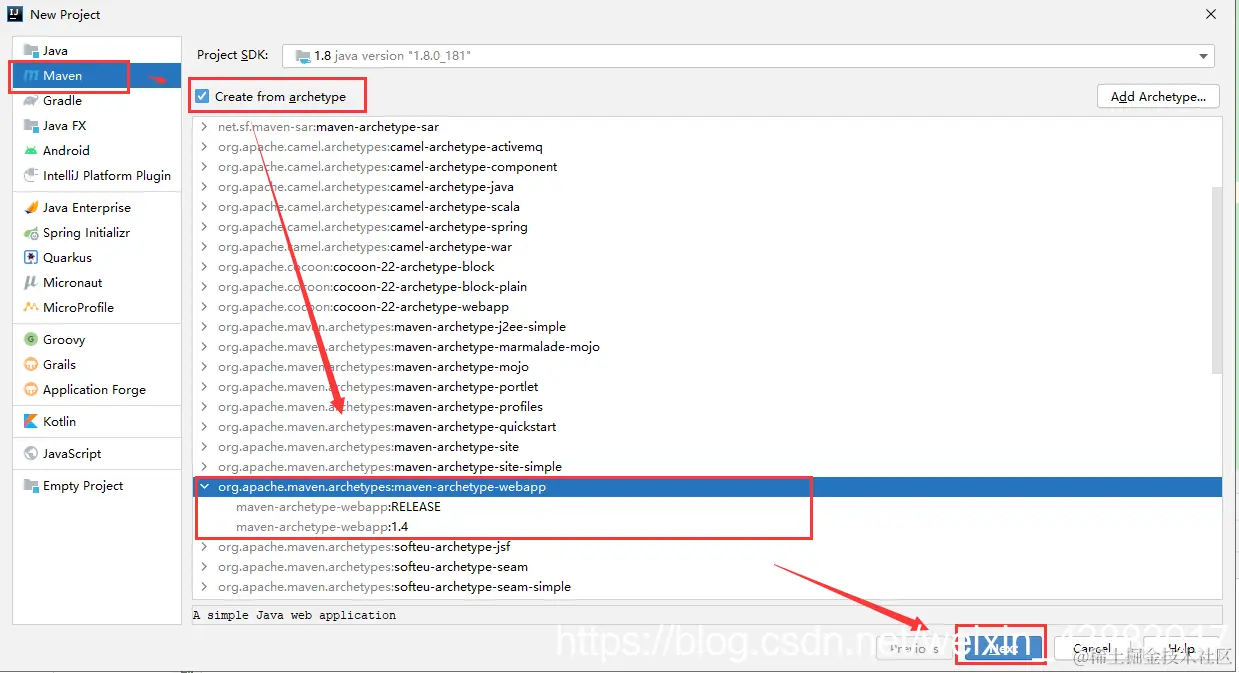Click the archetype list vertical scrollbar

1216,280
